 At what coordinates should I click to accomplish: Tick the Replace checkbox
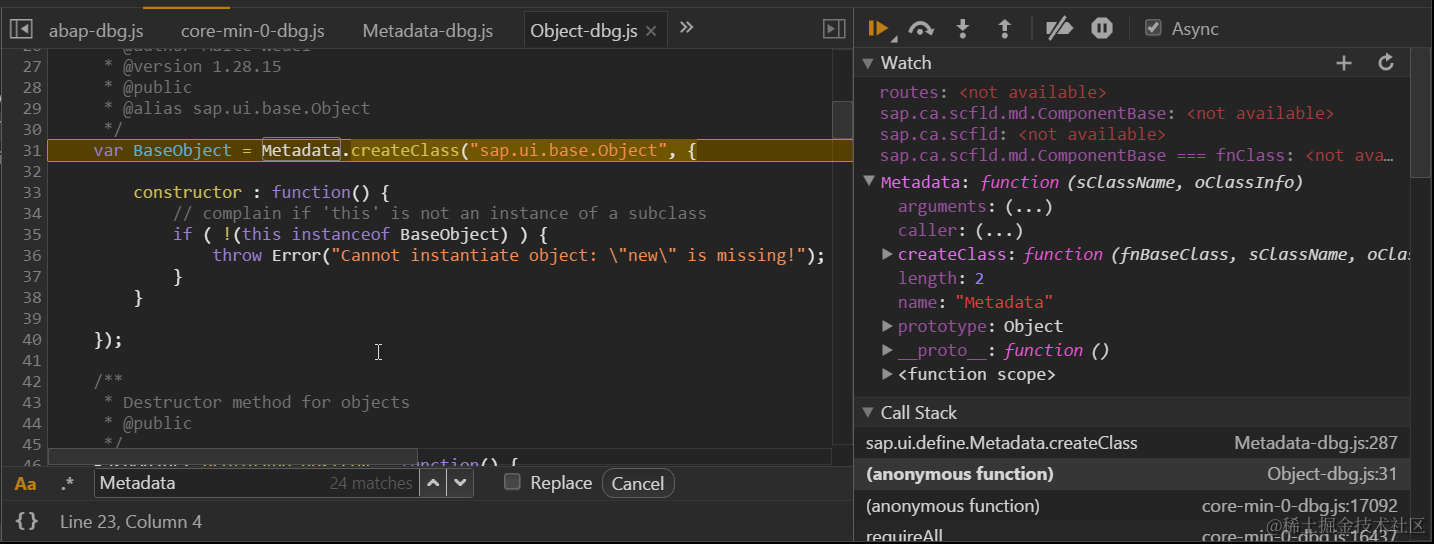(x=513, y=482)
